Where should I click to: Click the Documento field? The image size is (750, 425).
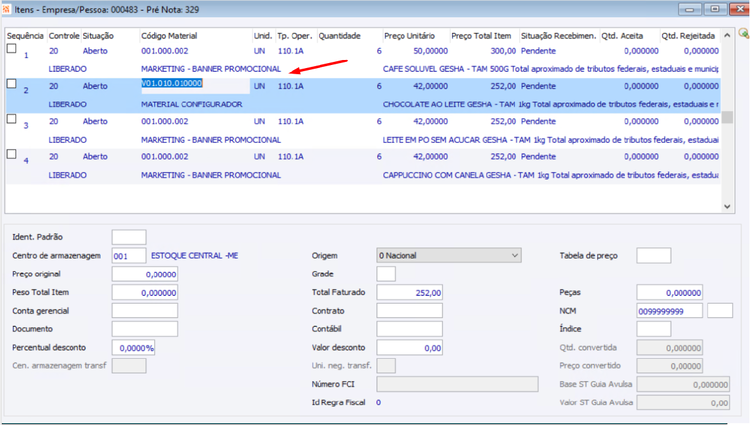[145, 329]
